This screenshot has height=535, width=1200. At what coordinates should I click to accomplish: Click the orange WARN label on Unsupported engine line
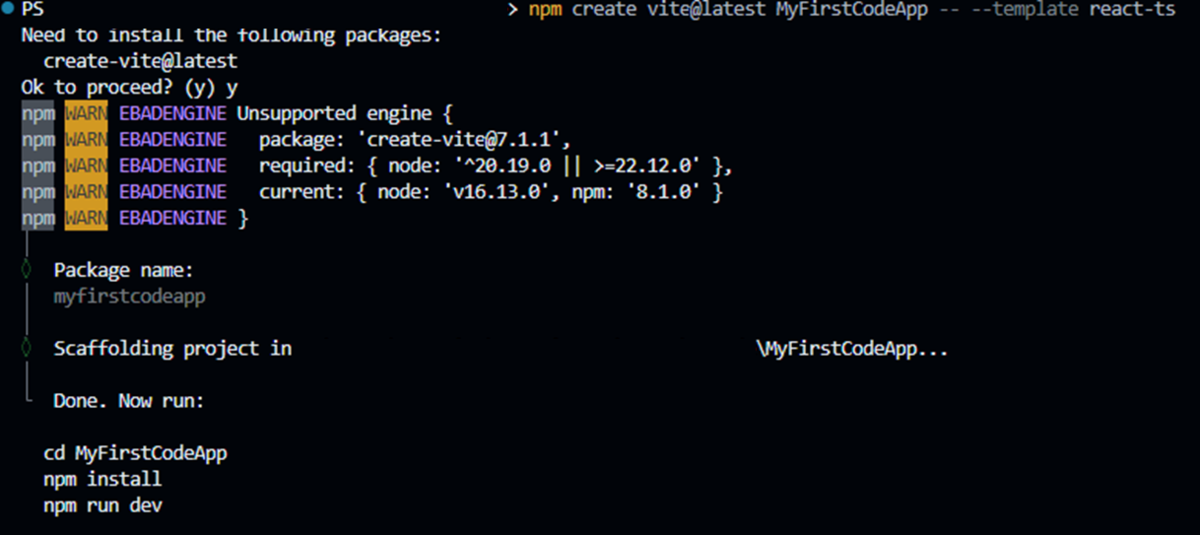87,114
